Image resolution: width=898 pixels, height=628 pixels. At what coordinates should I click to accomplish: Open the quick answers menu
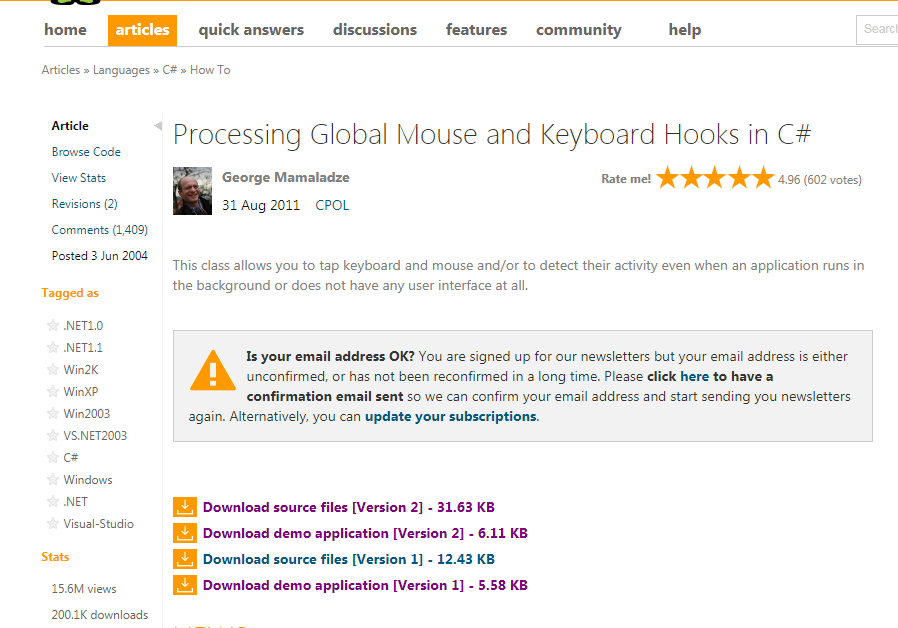point(251,30)
